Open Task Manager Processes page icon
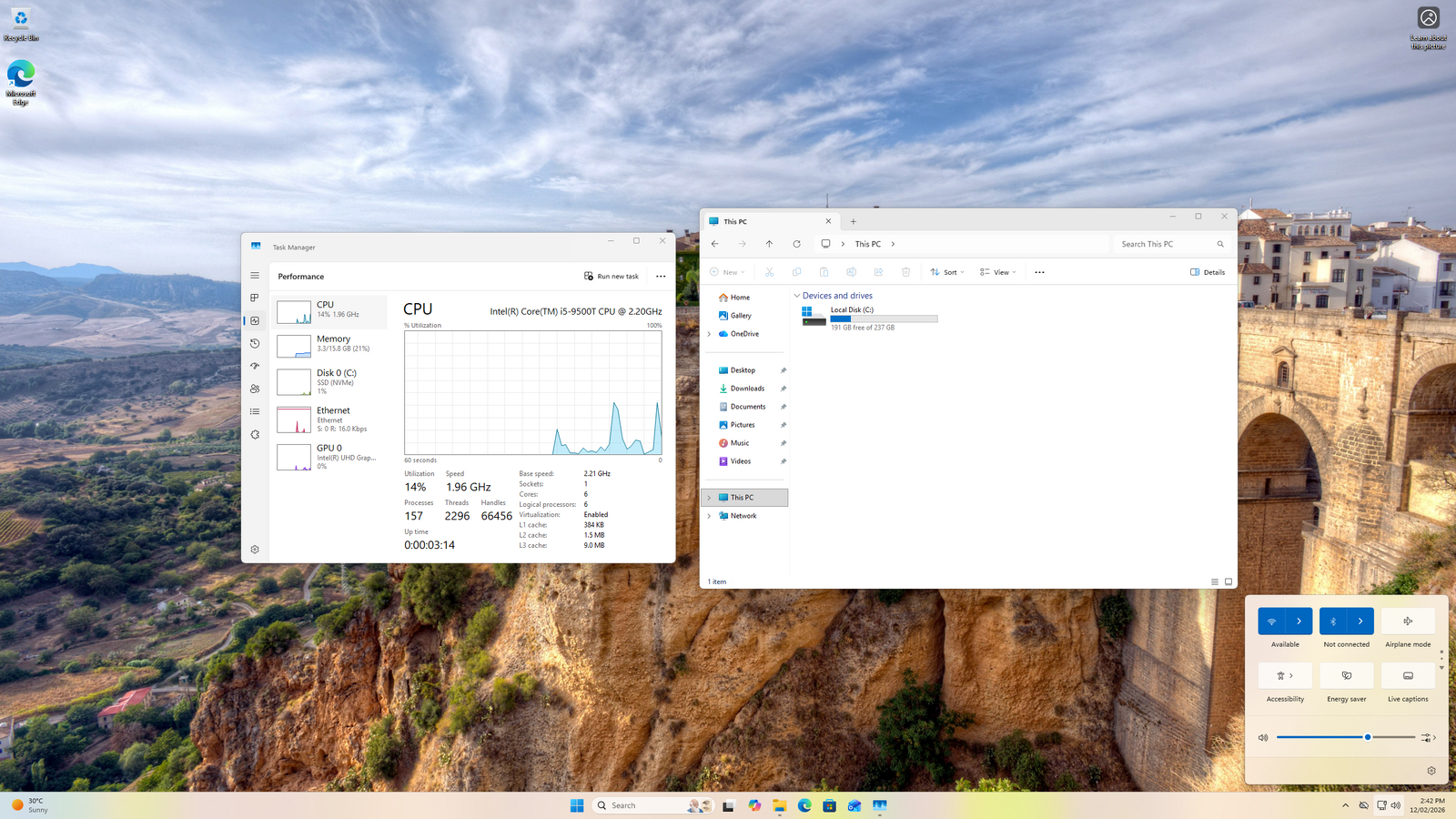 255,298
